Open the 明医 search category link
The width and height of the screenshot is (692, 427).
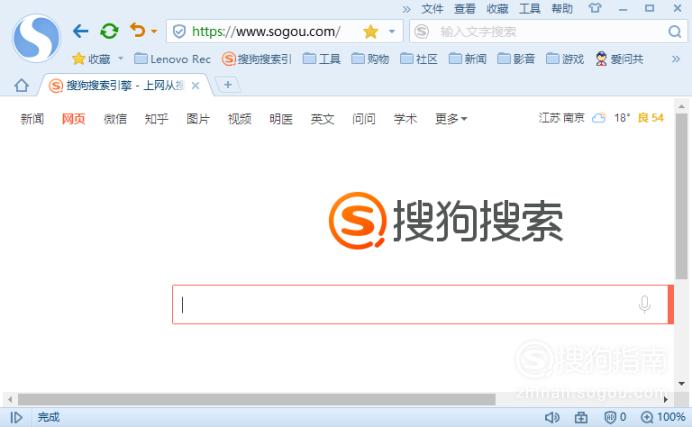pos(281,119)
